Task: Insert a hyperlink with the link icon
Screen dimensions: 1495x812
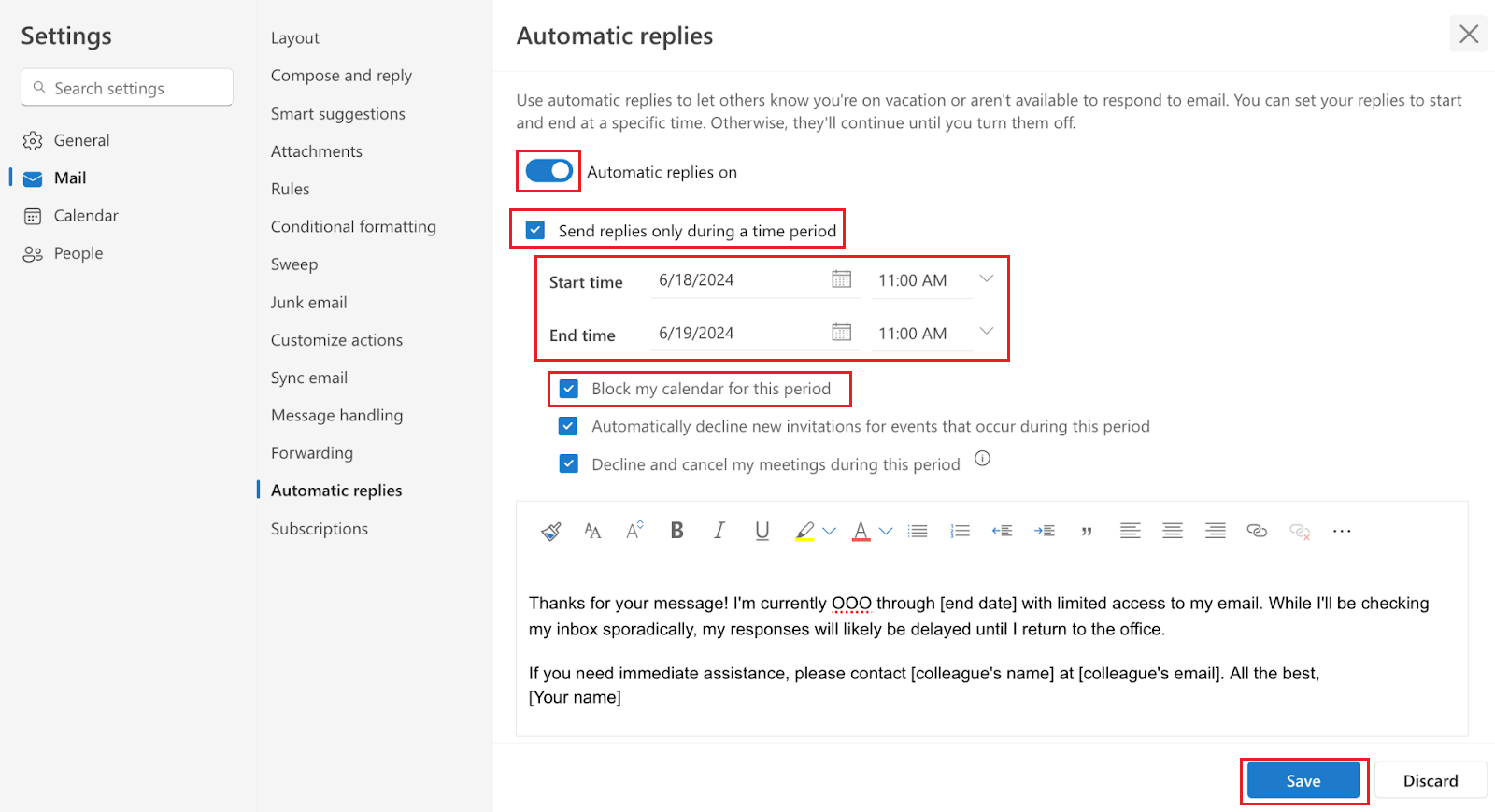Action: [1257, 531]
